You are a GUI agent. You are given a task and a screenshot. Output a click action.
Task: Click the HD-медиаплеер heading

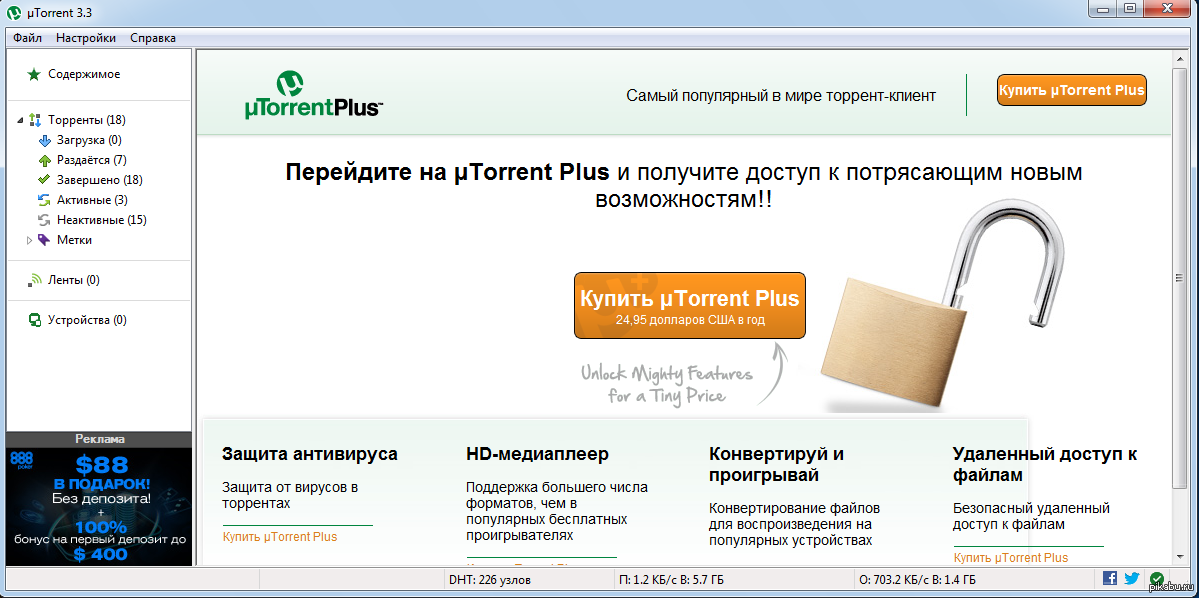point(538,454)
